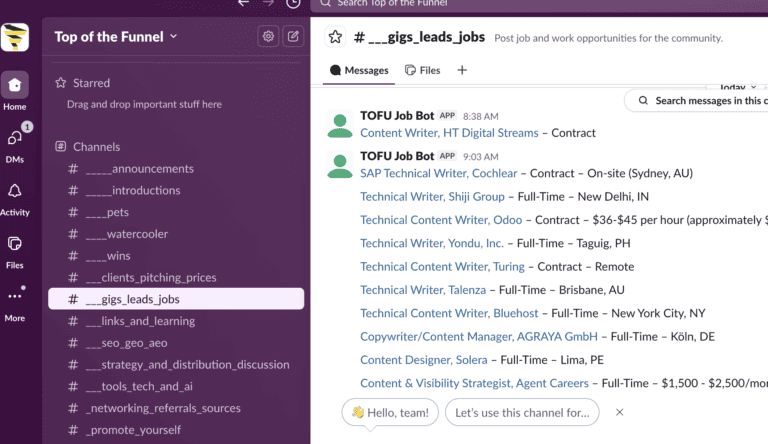The image size is (768, 444).
Task: Open SAP Technical Writer, Cochlear job link
Action: click(438, 173)
